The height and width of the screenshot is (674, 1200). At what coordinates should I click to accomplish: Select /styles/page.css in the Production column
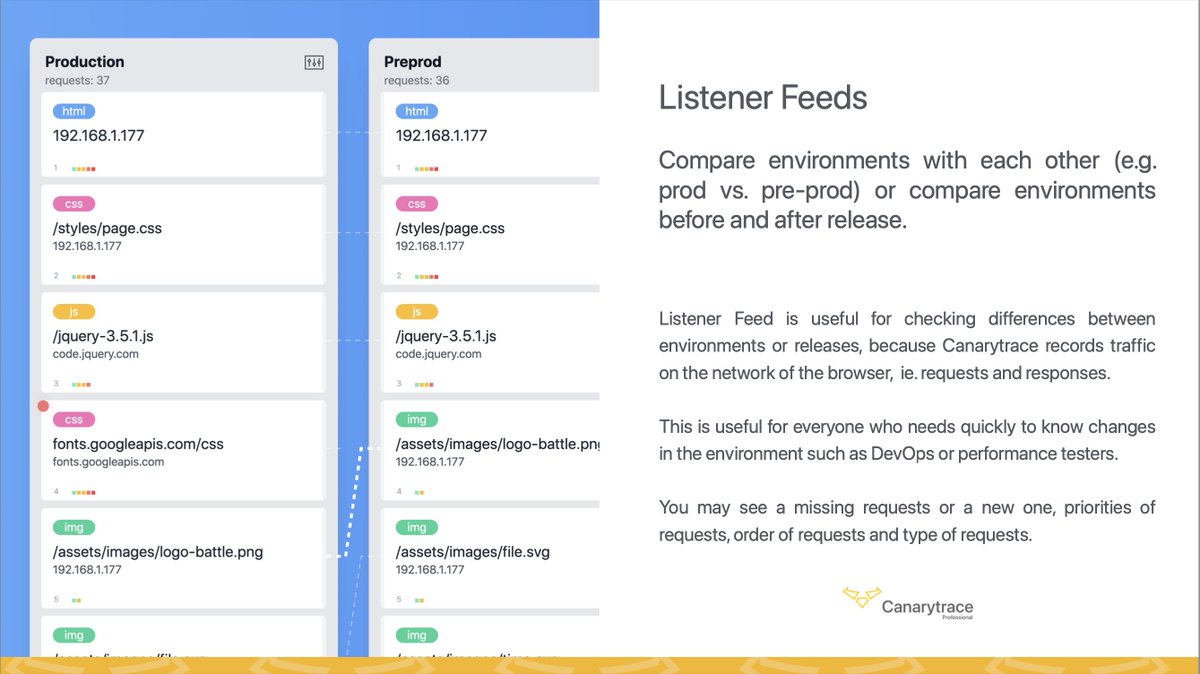click(x=107, y=228)
